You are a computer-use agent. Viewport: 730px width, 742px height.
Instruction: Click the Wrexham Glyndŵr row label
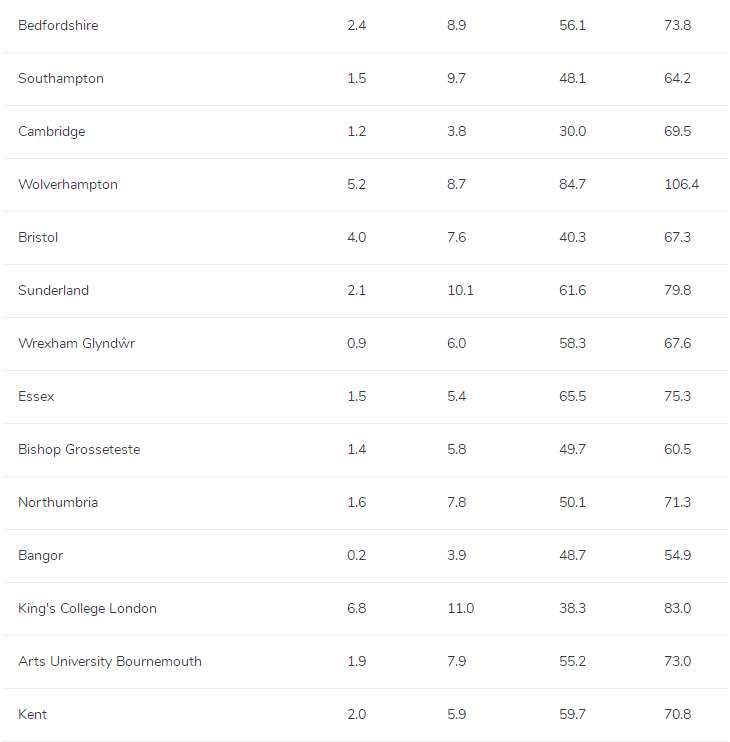[77, 343]
